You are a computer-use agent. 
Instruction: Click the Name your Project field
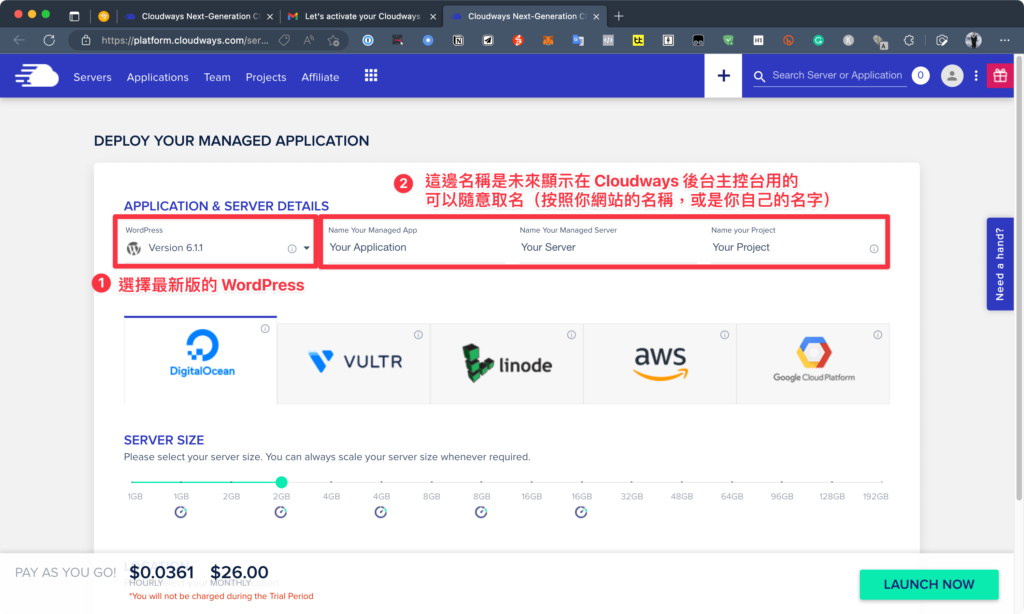[x=788, y=247]
